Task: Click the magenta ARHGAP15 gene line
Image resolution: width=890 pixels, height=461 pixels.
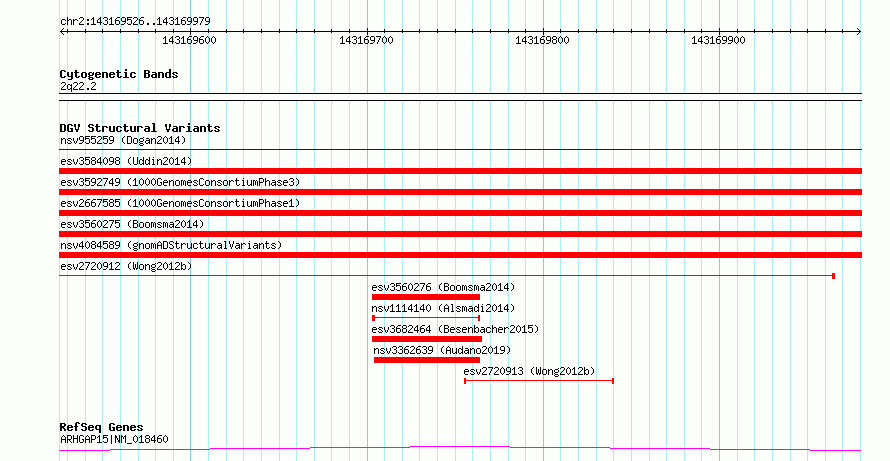Action: click(460, 449)
